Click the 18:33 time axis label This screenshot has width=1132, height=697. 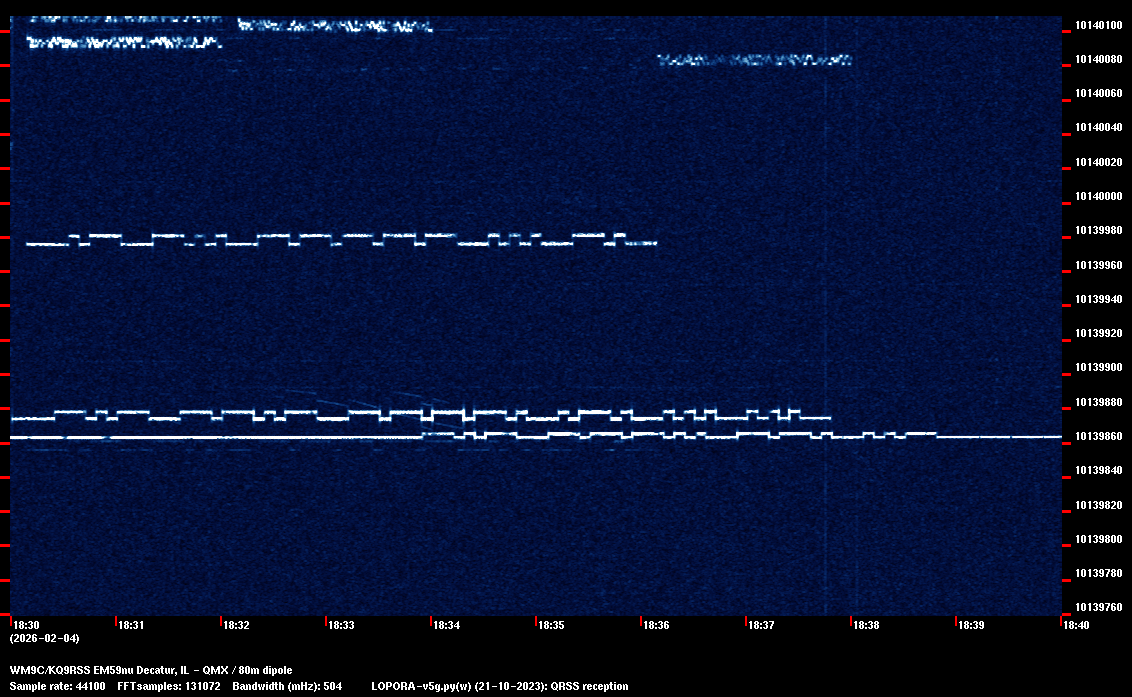click(341, 625)
